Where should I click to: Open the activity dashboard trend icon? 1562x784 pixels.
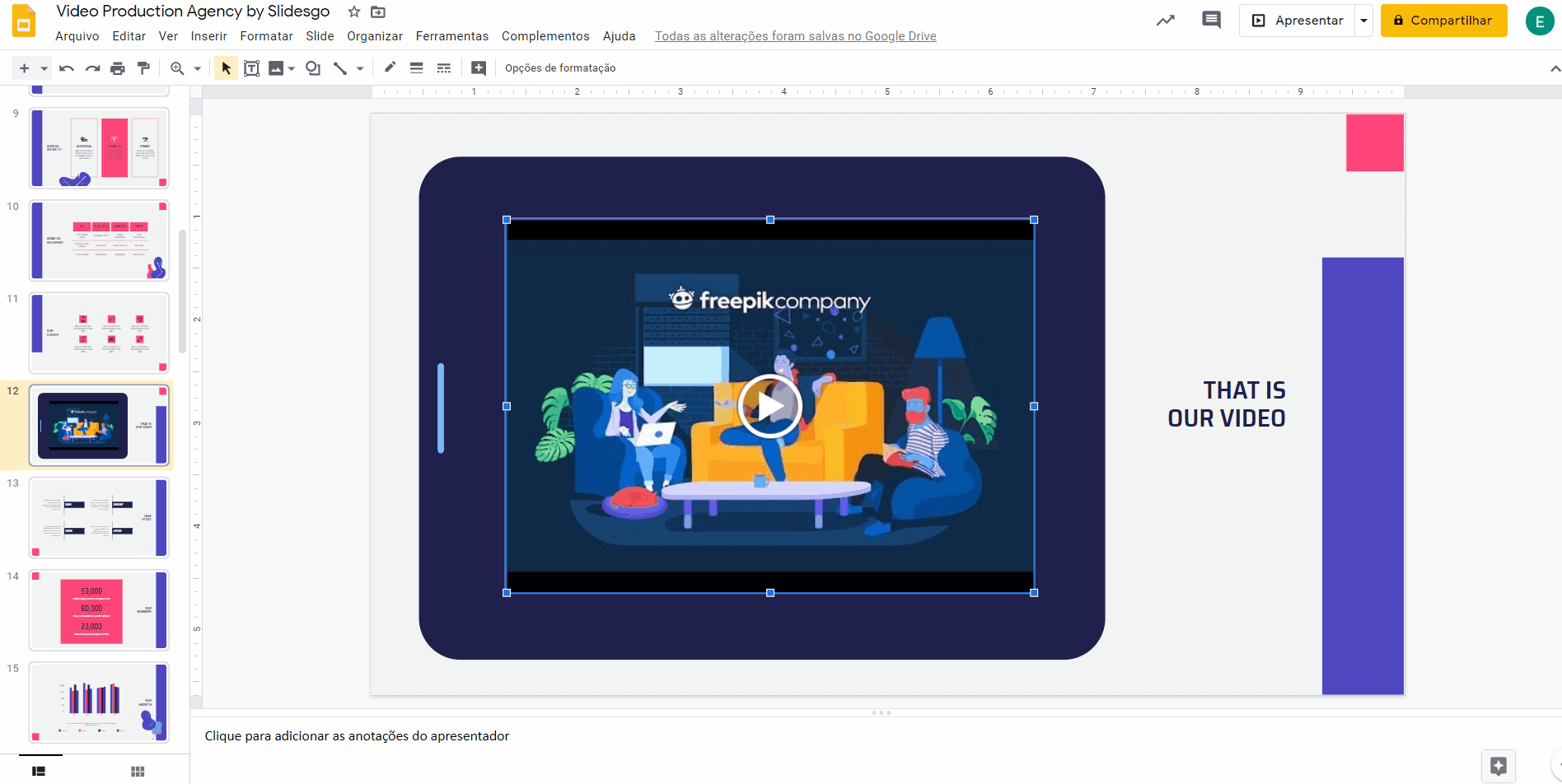pyautogui.click(x=1165, y=21)
